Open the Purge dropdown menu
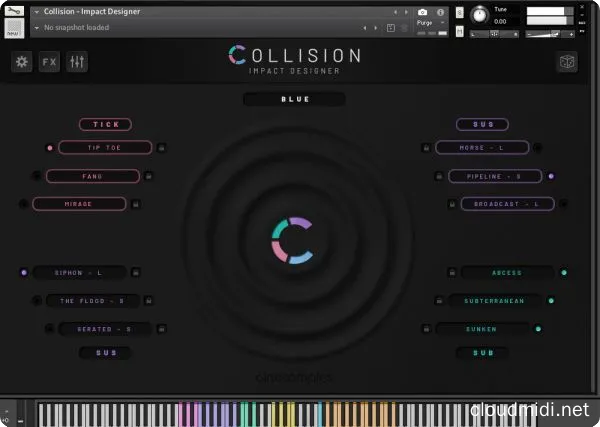600x427 pixels. 431,23
